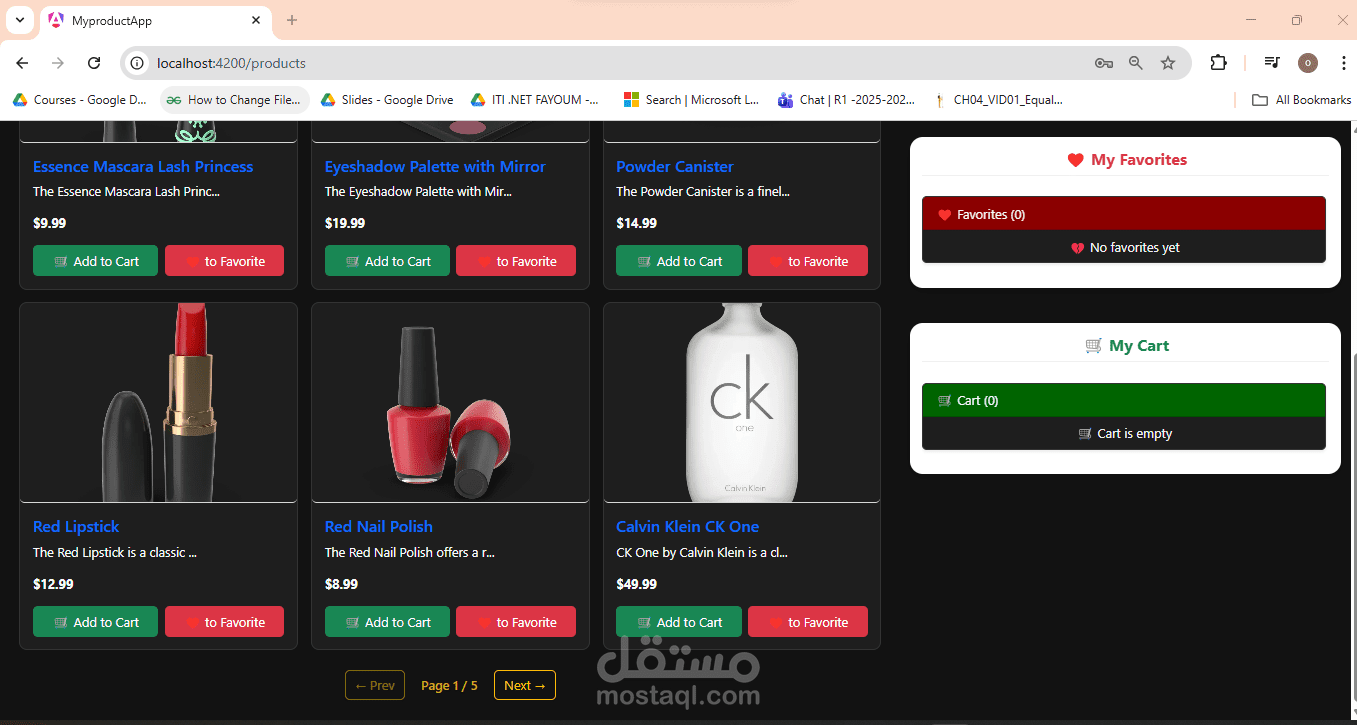Screen dimensions: 1357x725
Task: Open the media controls icon
Action: coord(1272,63)
